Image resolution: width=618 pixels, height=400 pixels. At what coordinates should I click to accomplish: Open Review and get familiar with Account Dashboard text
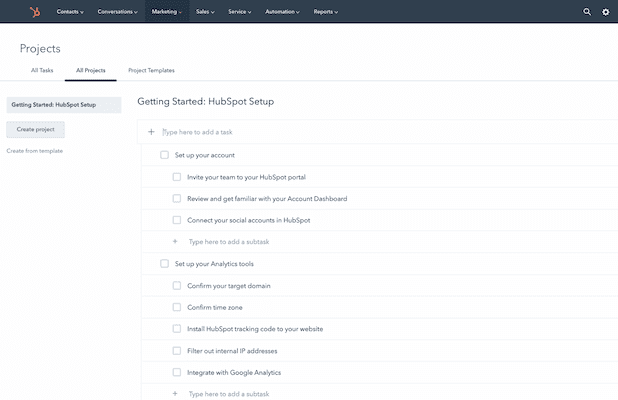click(x=267, y=199)
